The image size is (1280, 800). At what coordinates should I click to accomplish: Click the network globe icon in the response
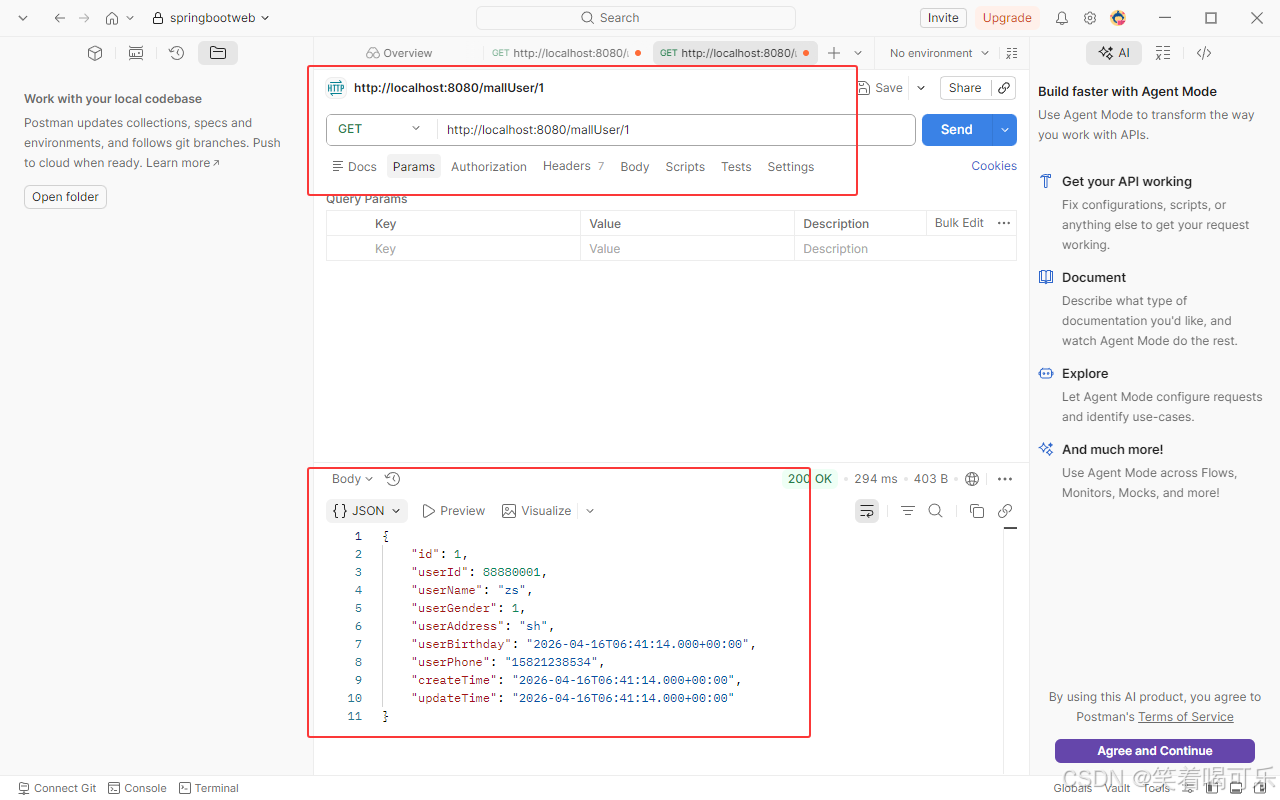tap(972, 479)
